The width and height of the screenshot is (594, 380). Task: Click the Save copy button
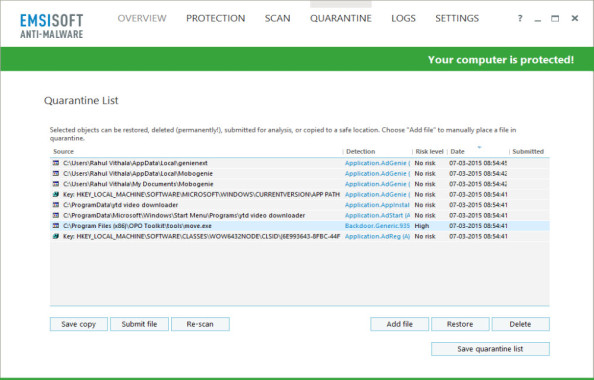79,324
